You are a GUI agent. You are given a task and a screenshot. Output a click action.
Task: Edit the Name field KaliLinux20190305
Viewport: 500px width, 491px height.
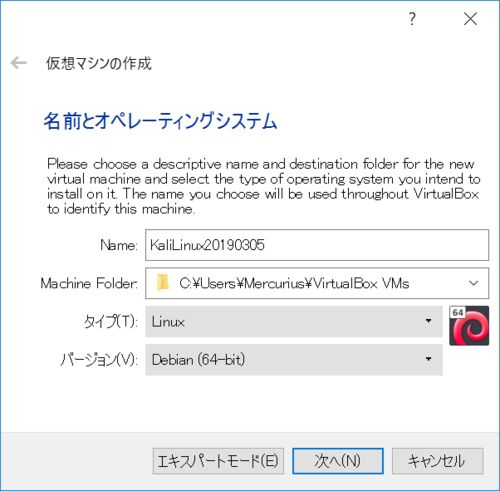[x=317, y=245]
